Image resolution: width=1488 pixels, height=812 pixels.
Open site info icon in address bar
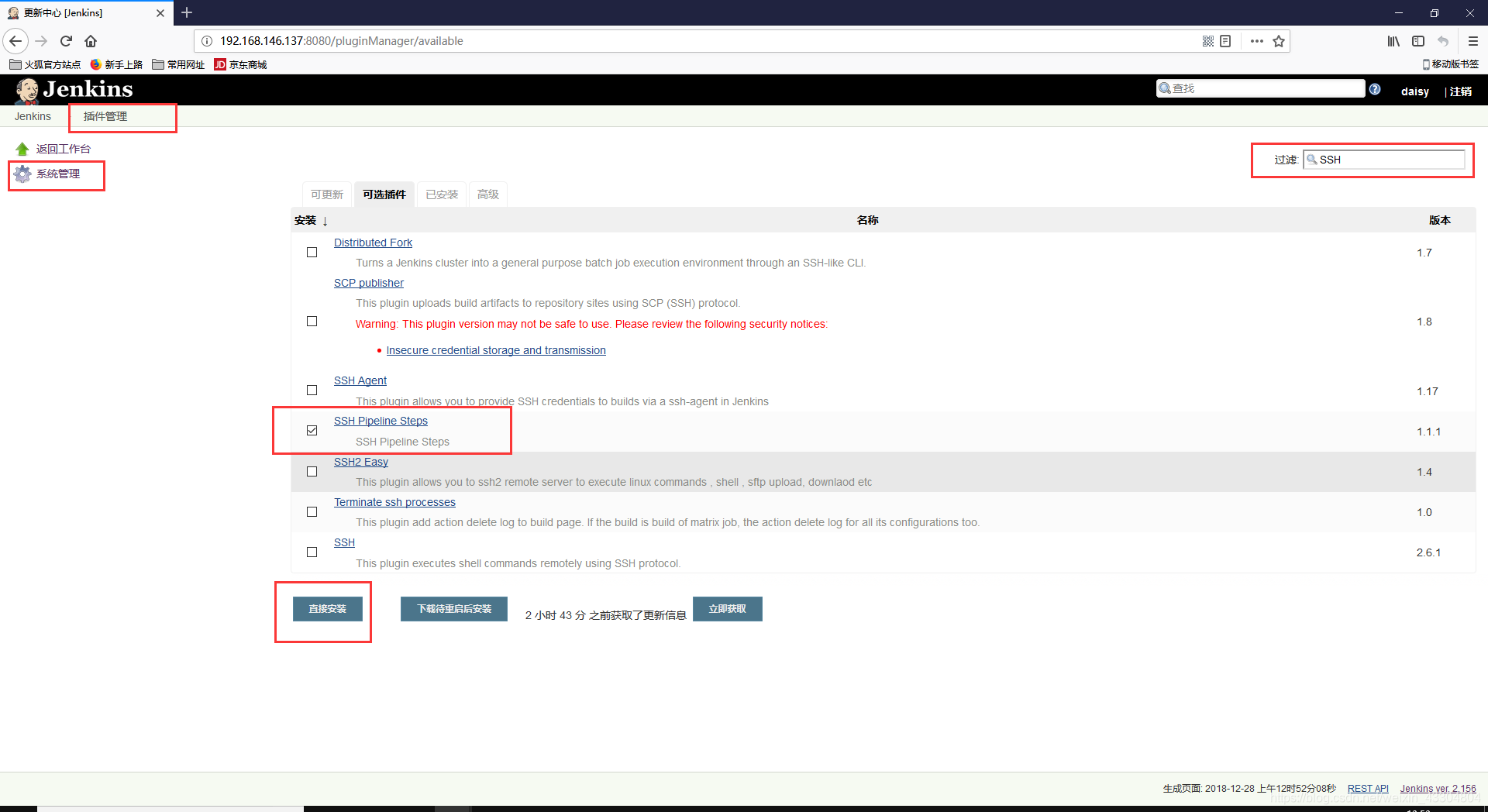tap(207, 41)
